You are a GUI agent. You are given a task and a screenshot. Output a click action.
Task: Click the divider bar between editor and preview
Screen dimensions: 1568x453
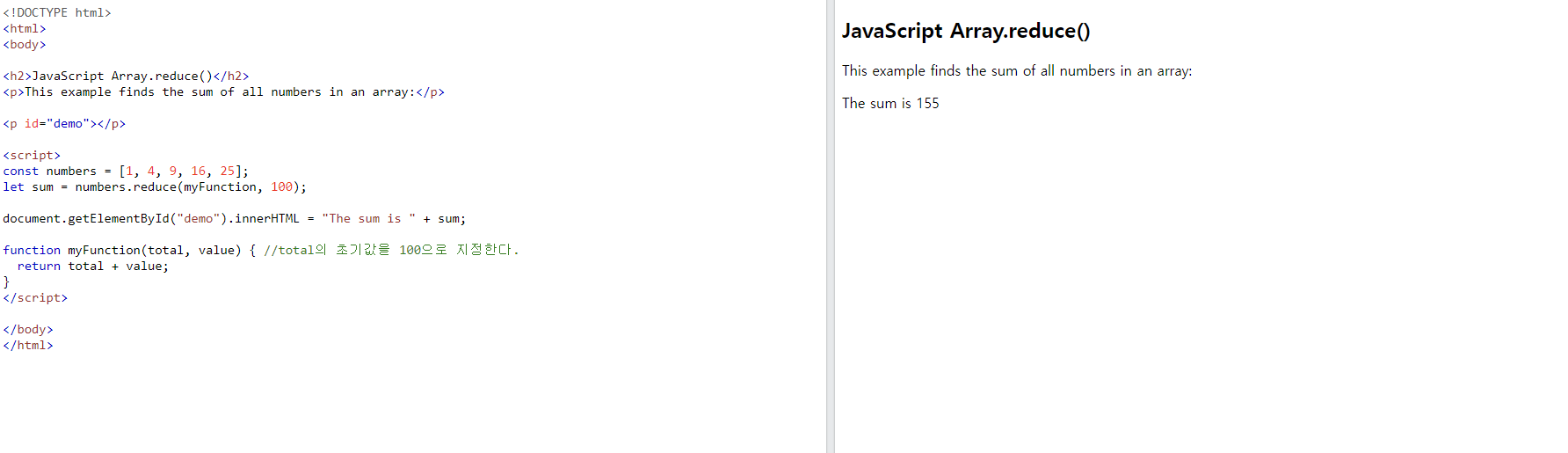[830, 226]
